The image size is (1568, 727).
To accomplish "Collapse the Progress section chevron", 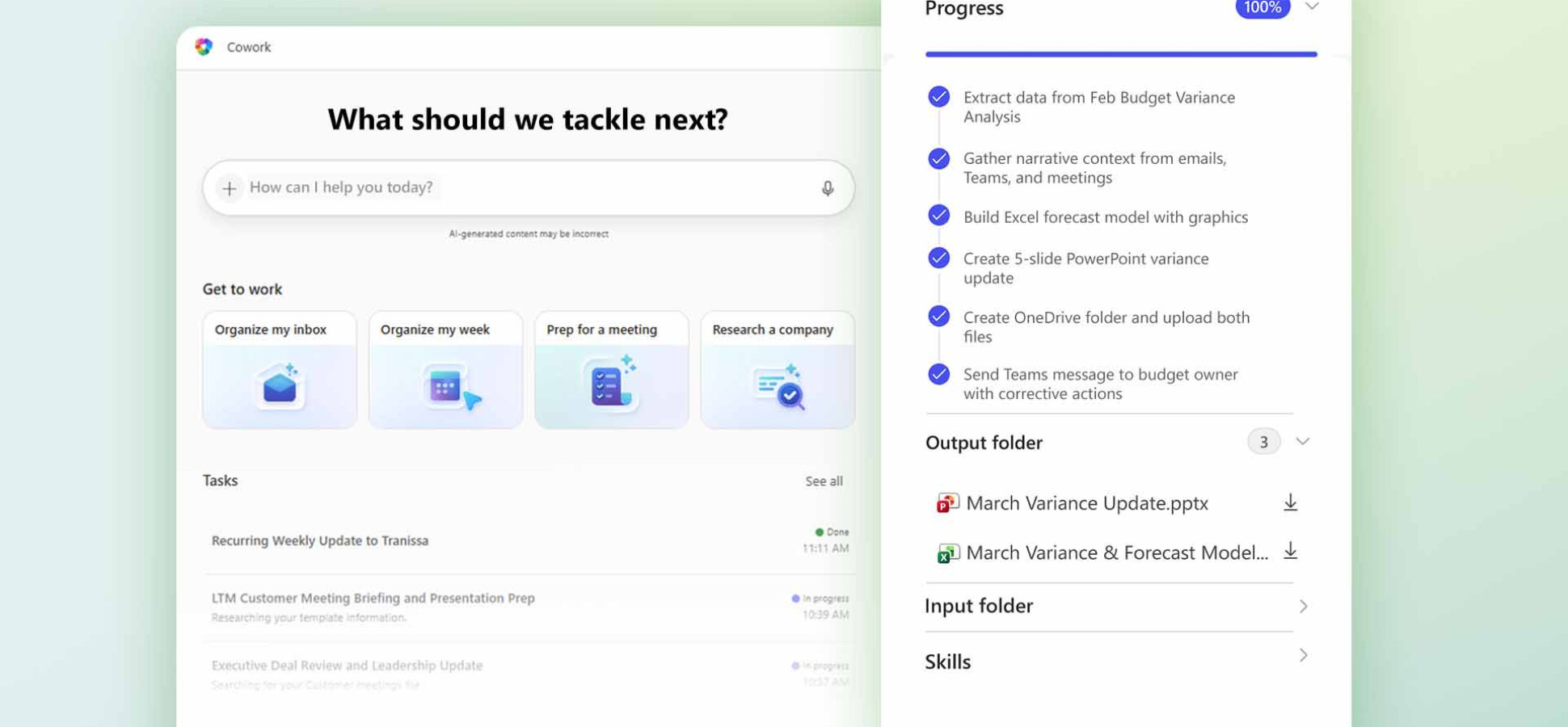I will (1312, 7).
